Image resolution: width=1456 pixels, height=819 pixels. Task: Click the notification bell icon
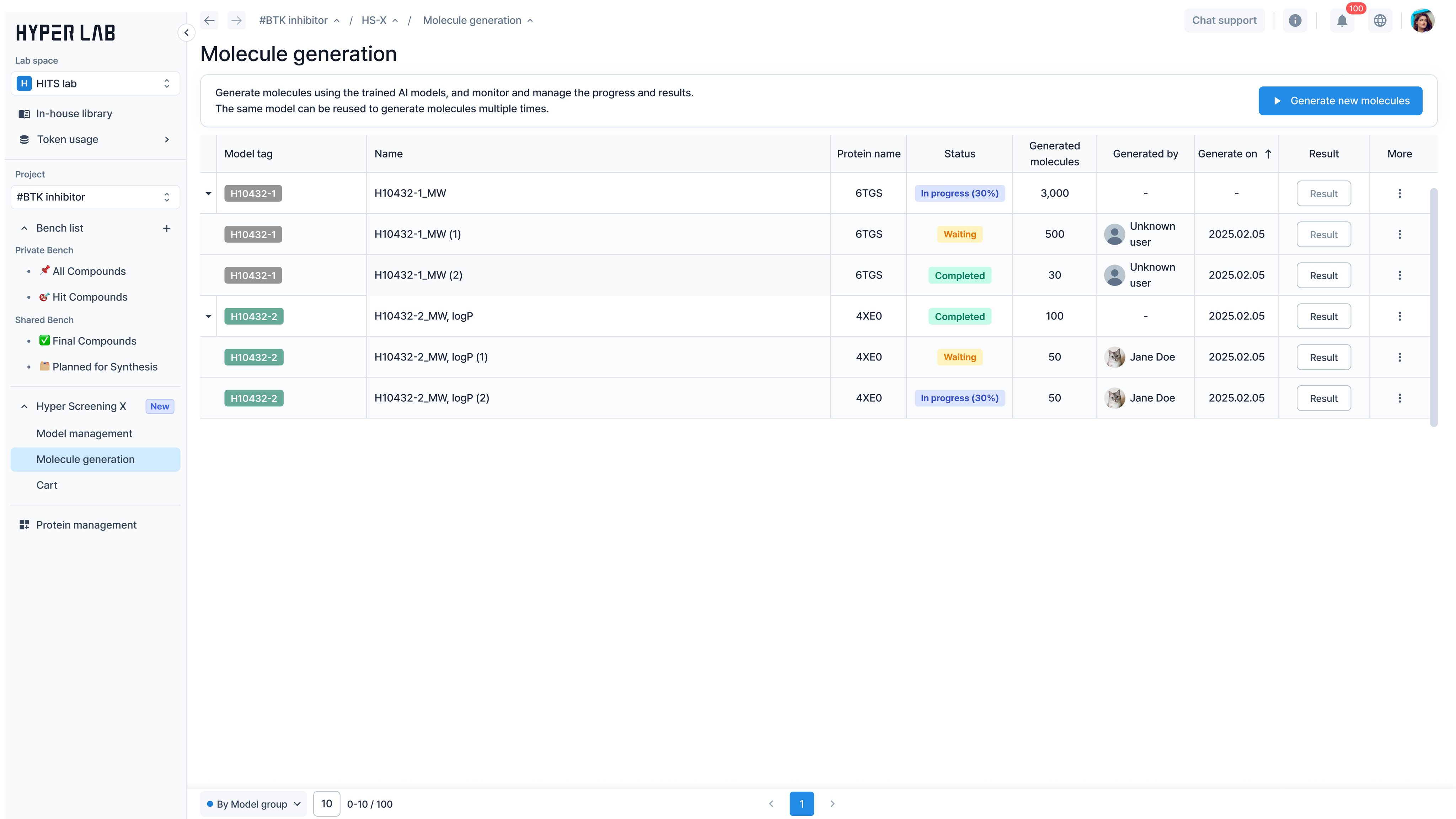pyautogui.click(x=1342, y=21)
